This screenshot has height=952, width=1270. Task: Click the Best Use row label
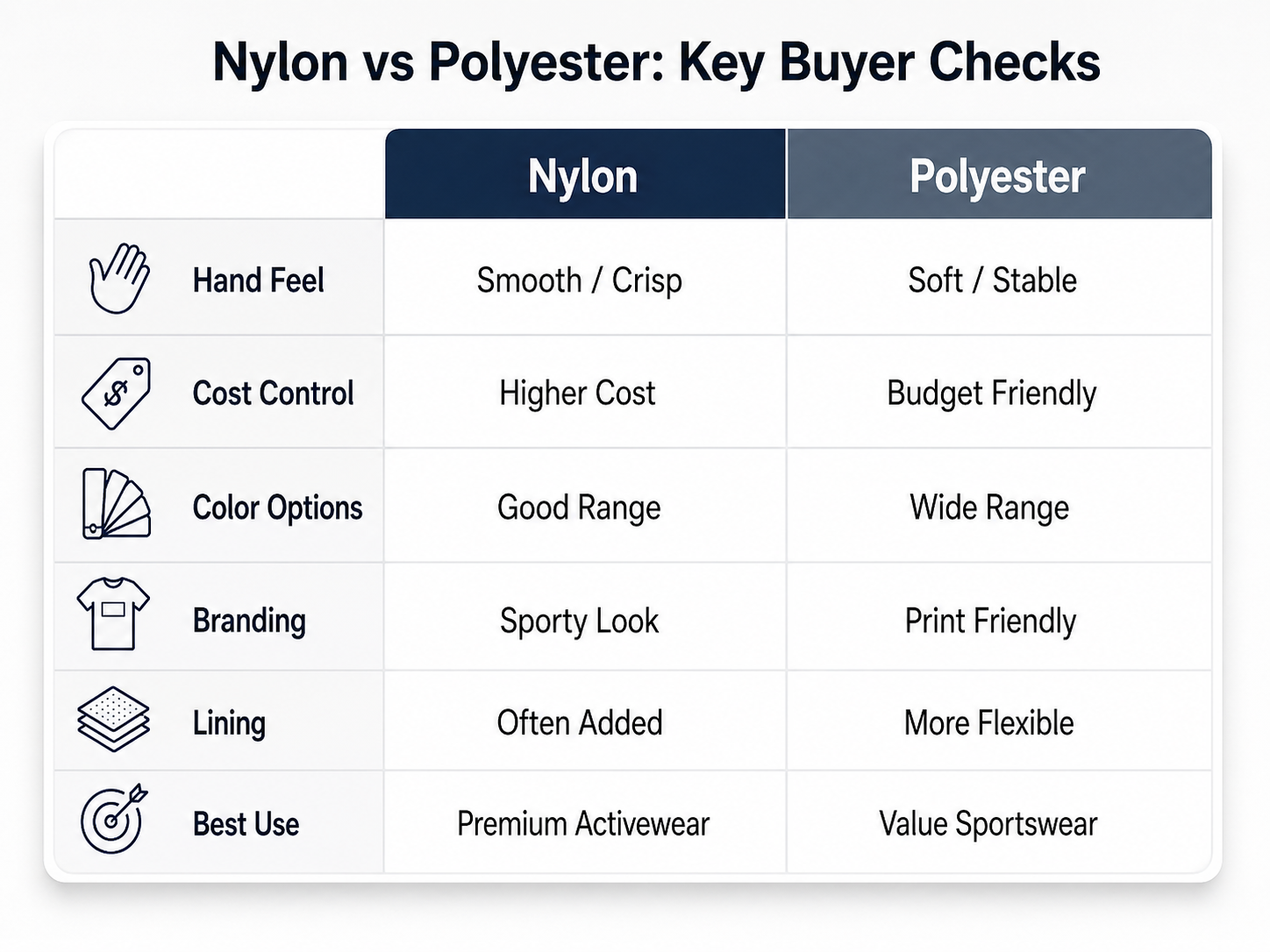tap(246, 824)
